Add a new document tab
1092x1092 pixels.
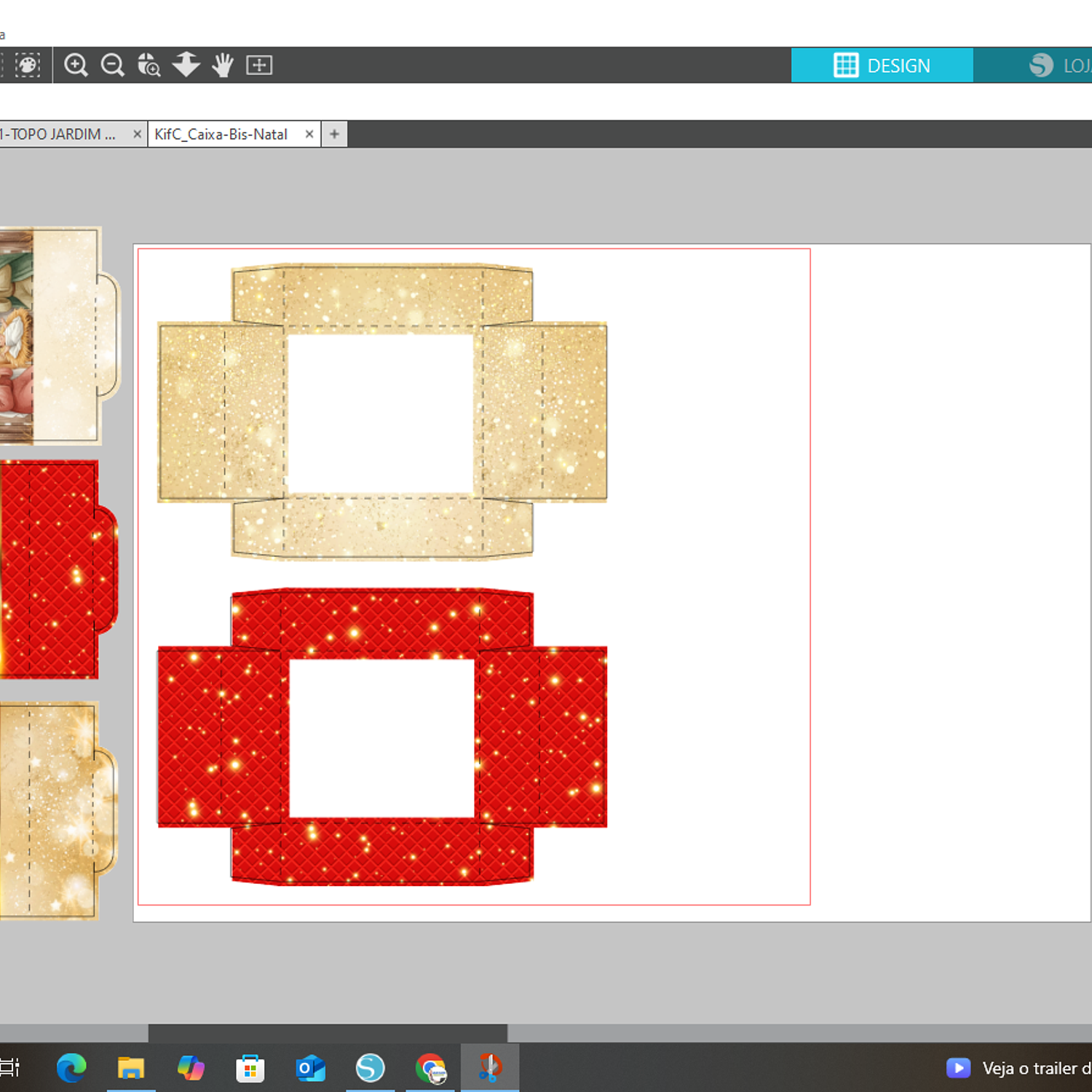pyautogui.click(x=334, y=135)
